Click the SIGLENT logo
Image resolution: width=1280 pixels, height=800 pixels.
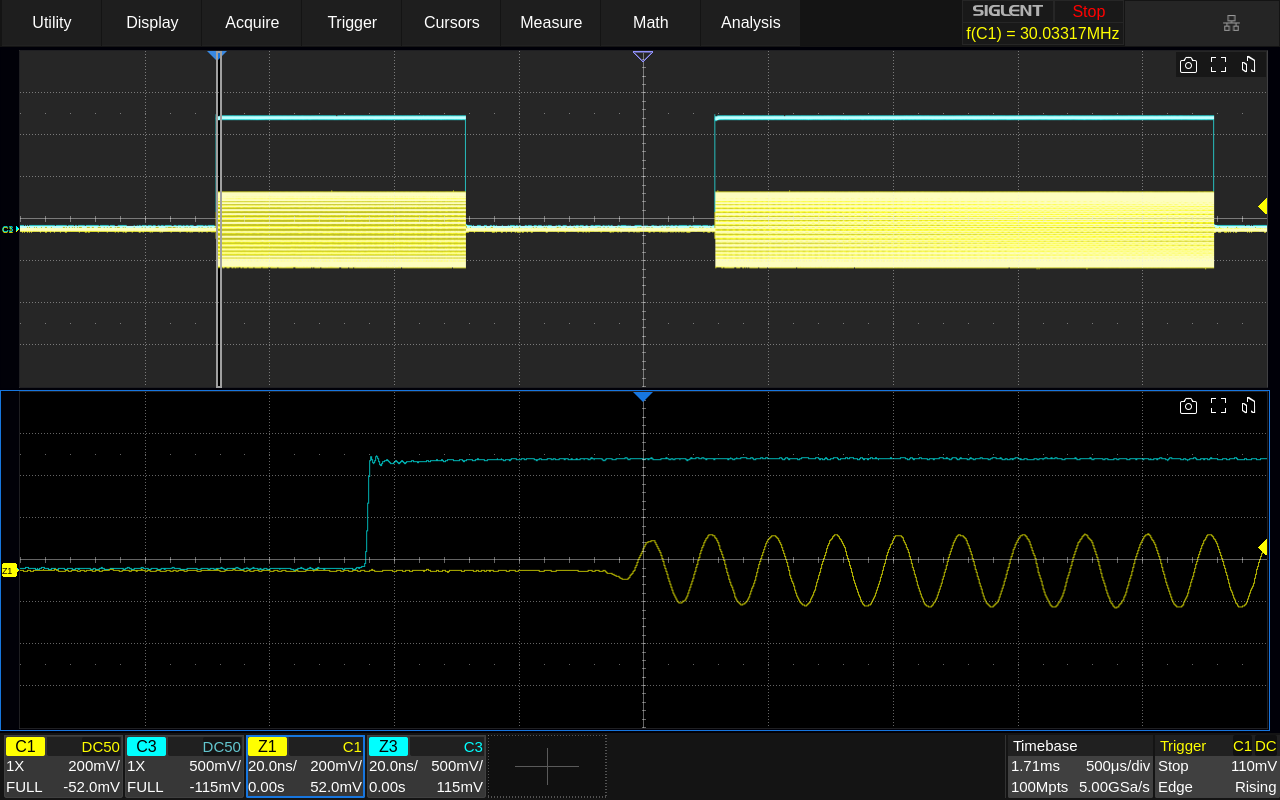click(x=1008, y=11)
